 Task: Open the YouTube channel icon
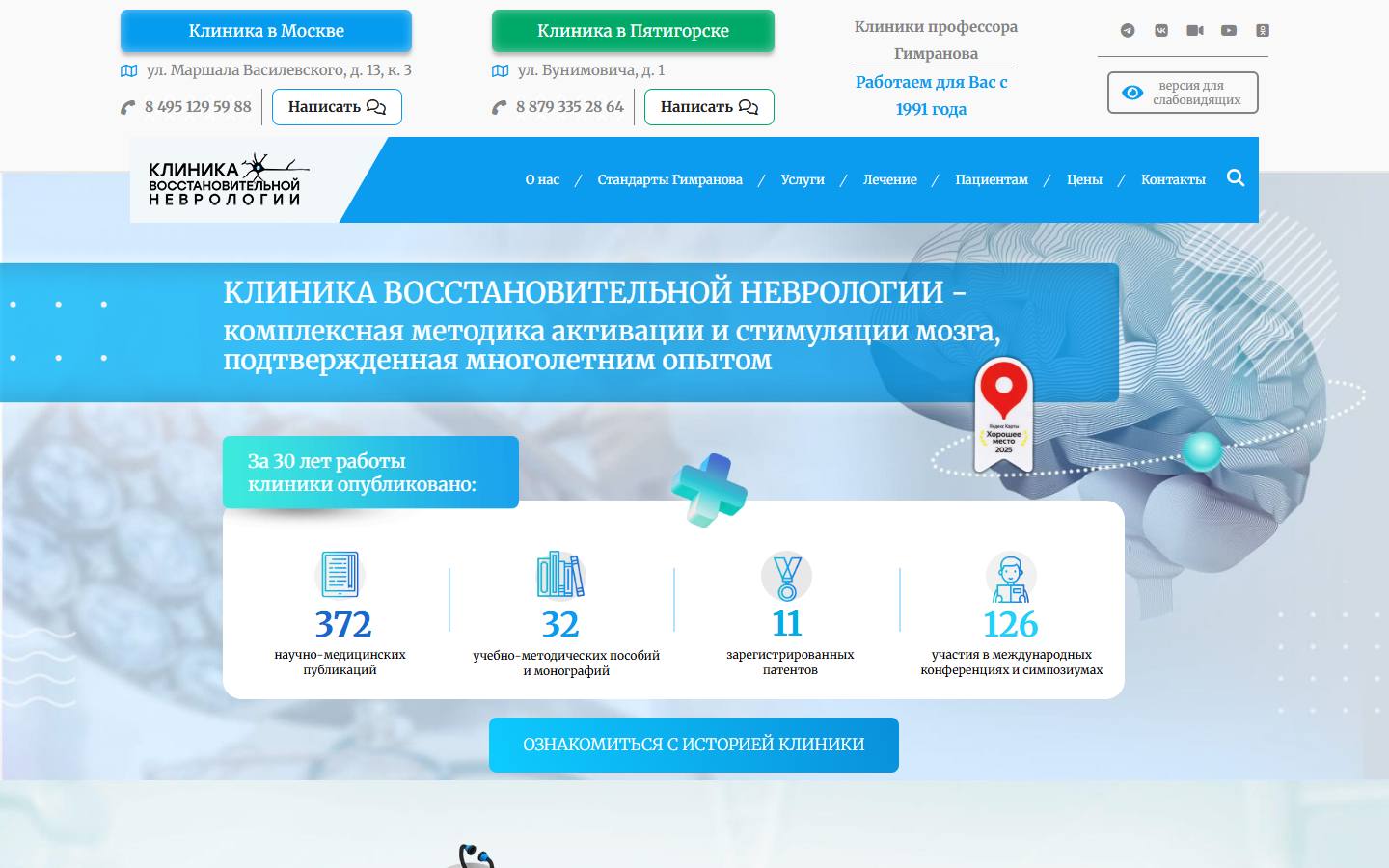1229,31
